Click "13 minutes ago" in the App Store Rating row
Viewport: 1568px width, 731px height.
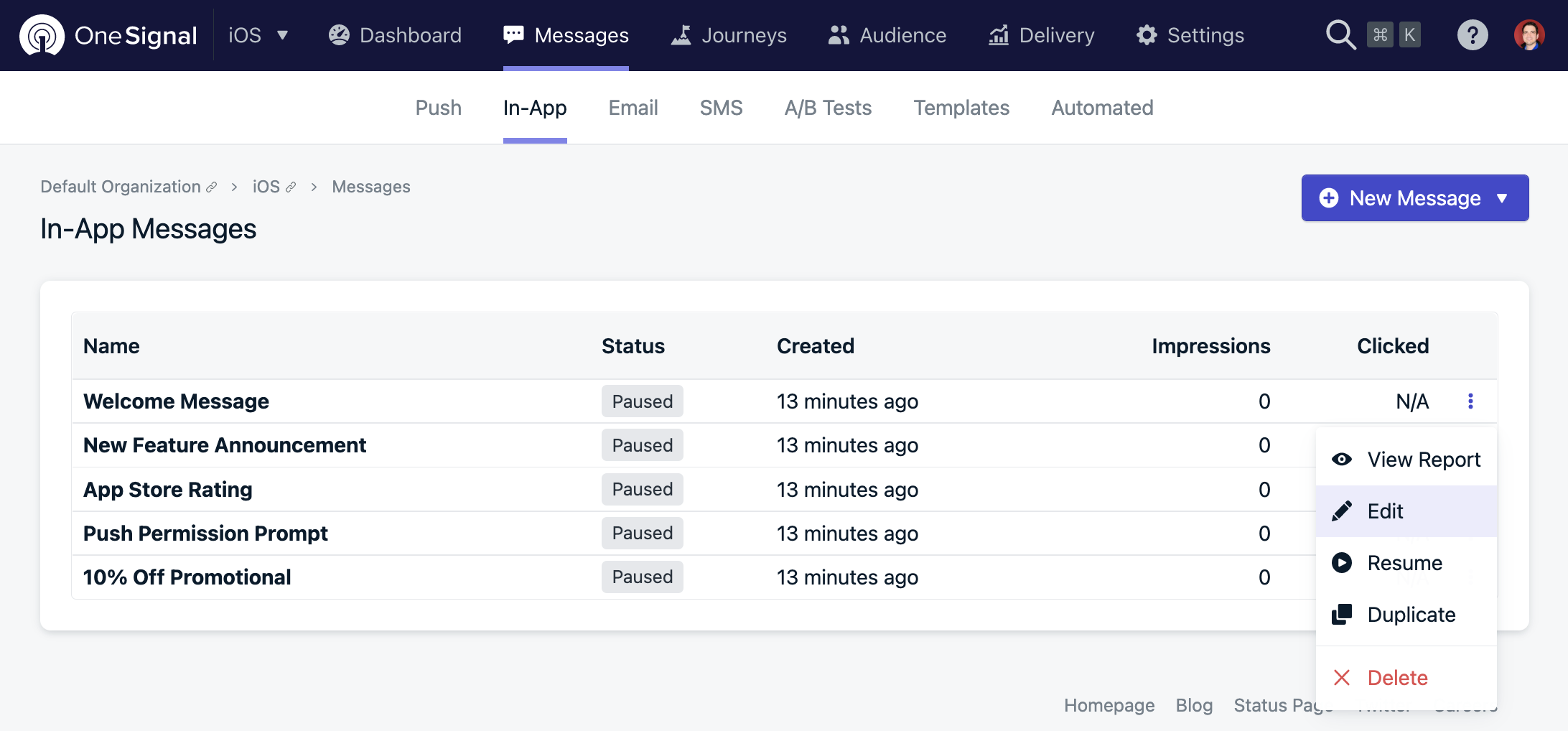coord(847,490)
